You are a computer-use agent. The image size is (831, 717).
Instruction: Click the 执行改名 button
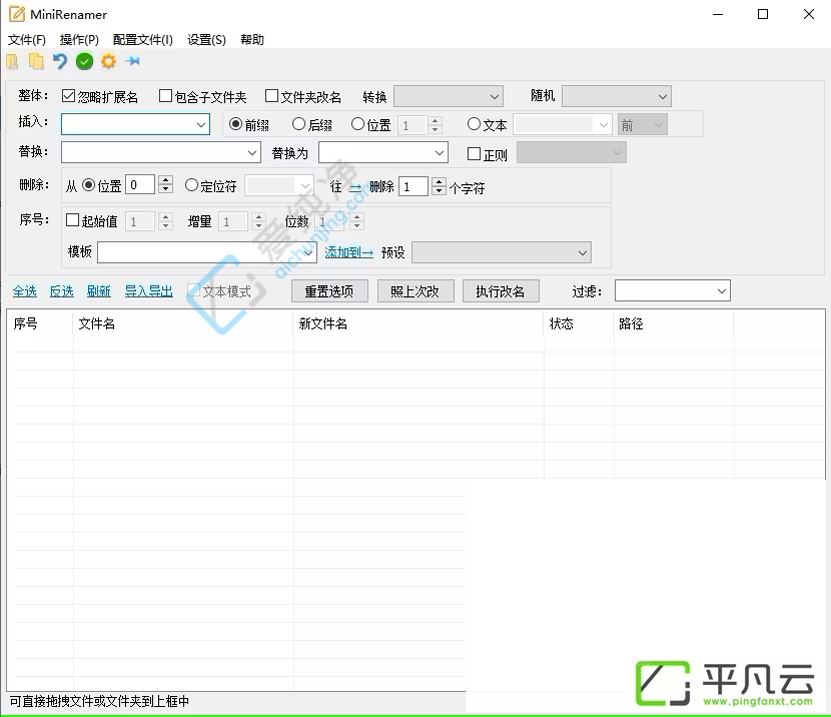[x=500, y=291]
